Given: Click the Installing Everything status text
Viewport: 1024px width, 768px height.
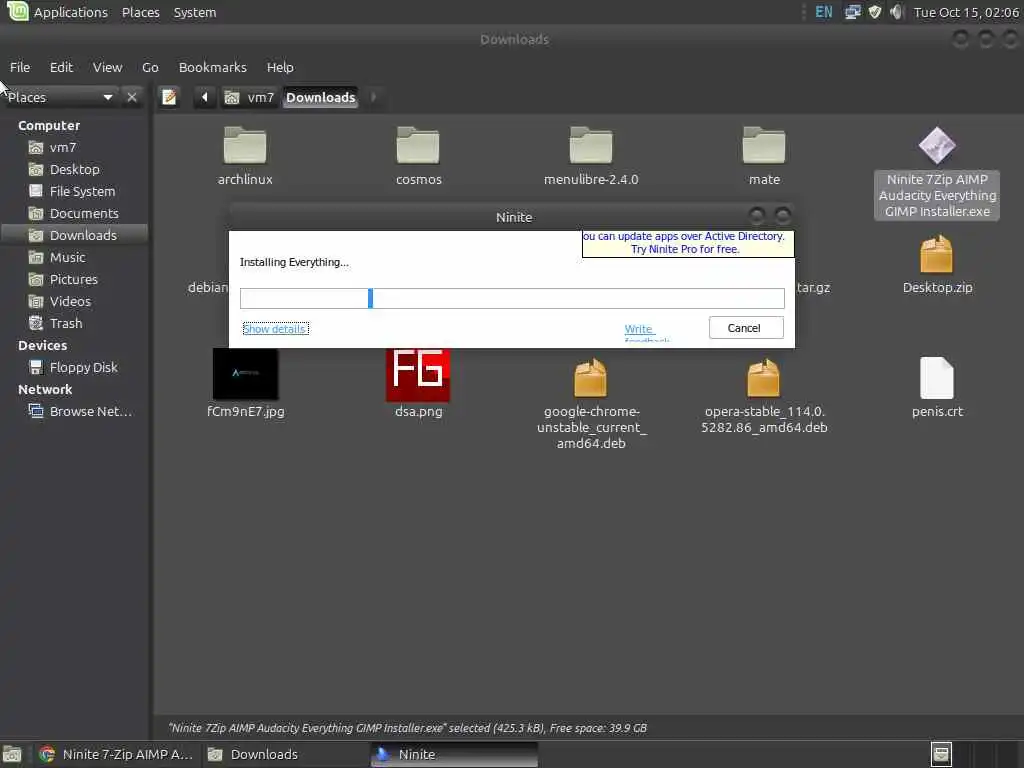Looking at the screenshot, I should (x=294, y=262).
